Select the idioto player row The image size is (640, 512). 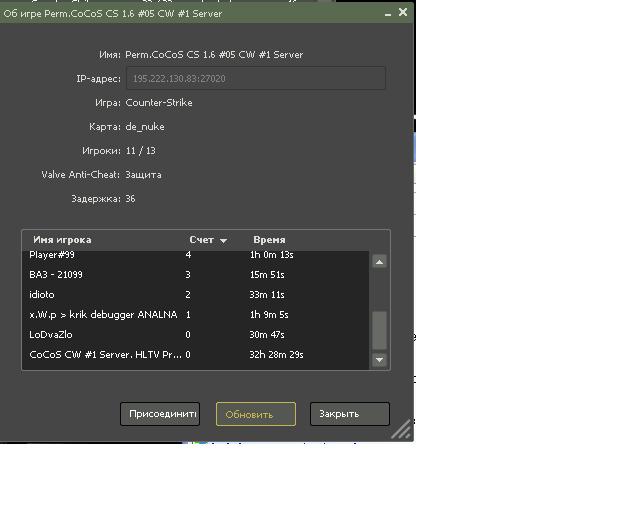click(196, 294)
